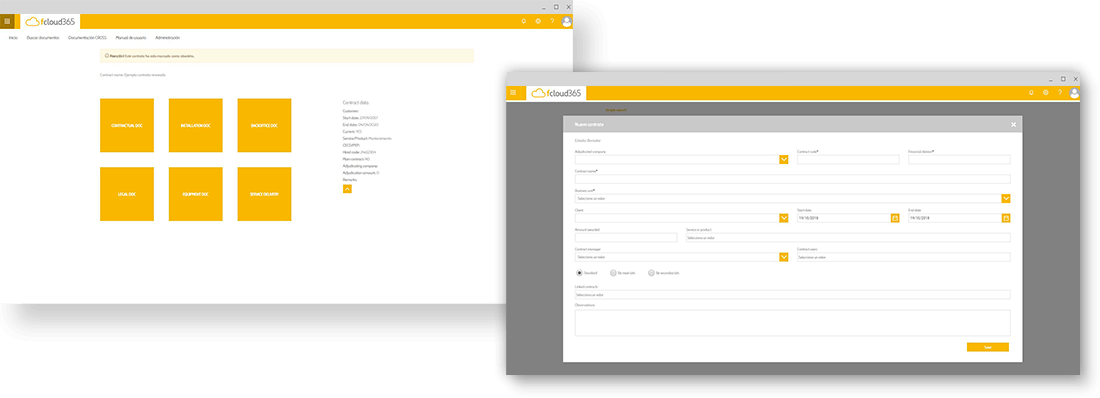
Task: Click fcloud365 logo in back window
Action: 50,22
